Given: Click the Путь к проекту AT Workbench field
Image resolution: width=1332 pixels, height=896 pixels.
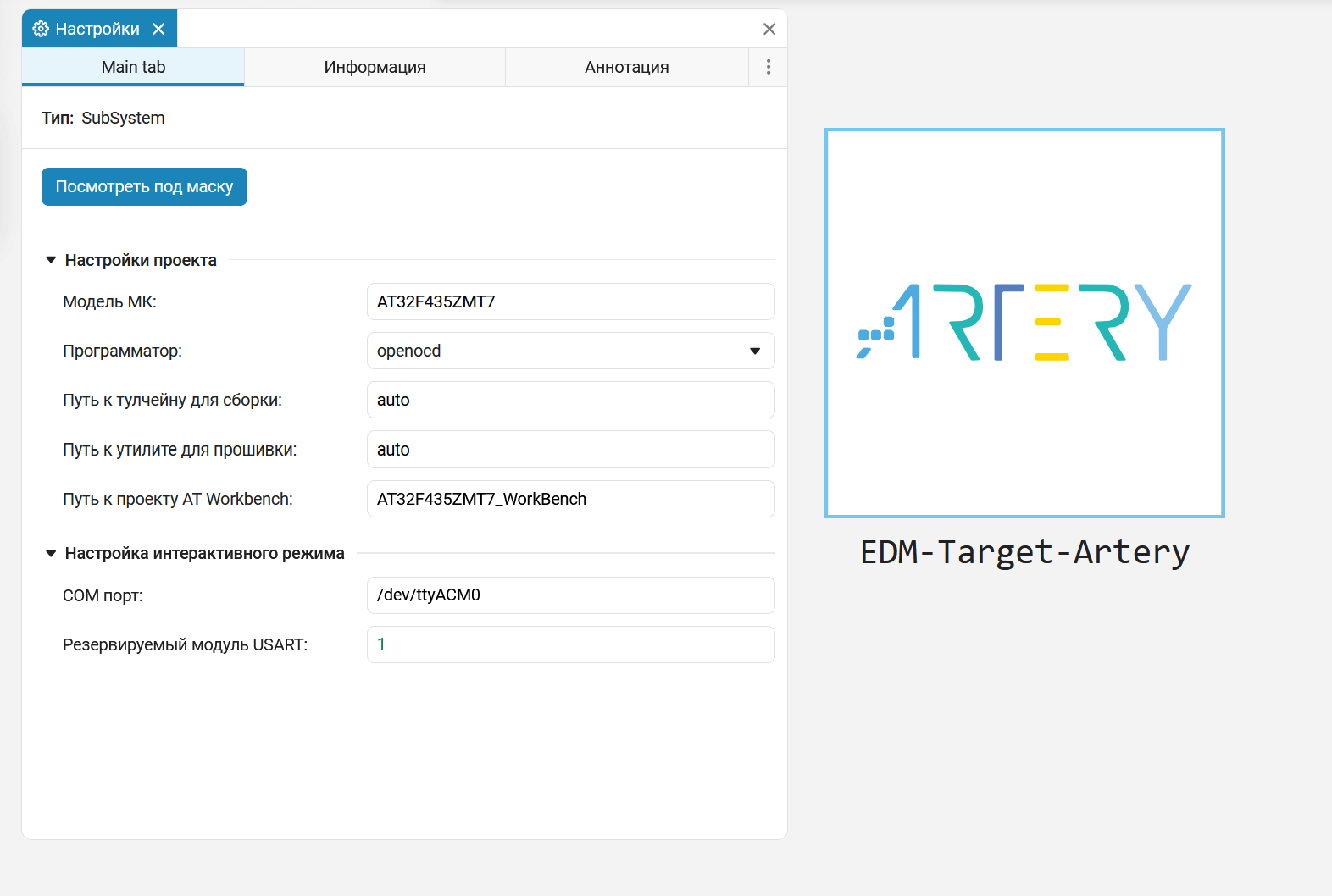Looking at the screenshot, I should click(570, 499).
